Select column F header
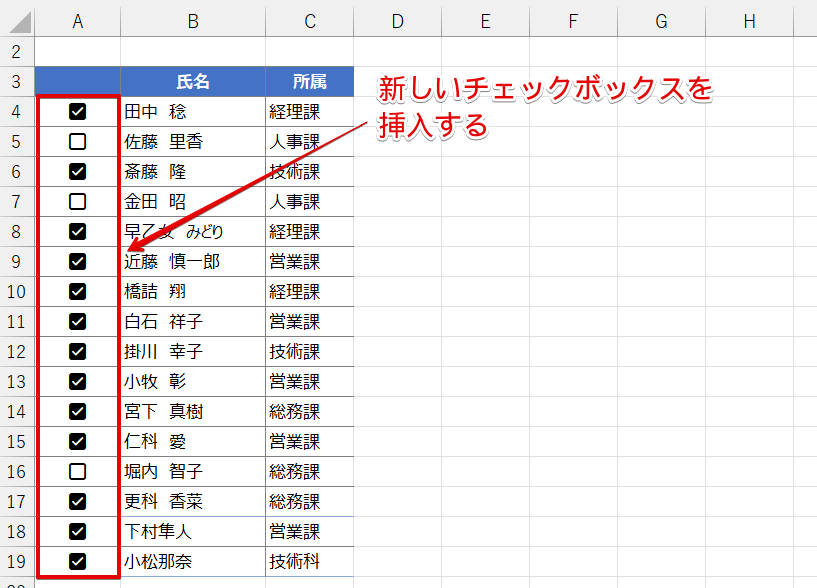The width and height of the screenshot is (817, 588). (574, 22)
